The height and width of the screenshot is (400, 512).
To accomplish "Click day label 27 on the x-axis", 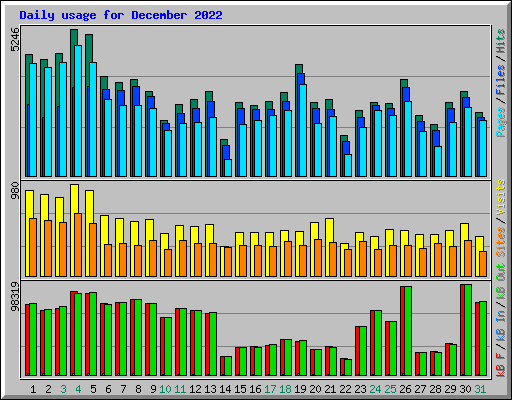I will 420,389.
